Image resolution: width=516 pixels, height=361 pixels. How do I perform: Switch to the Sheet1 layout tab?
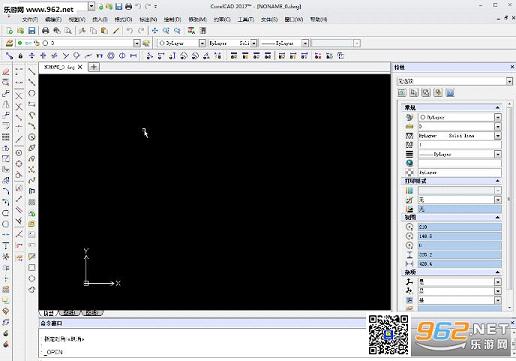tap(70, 313)
